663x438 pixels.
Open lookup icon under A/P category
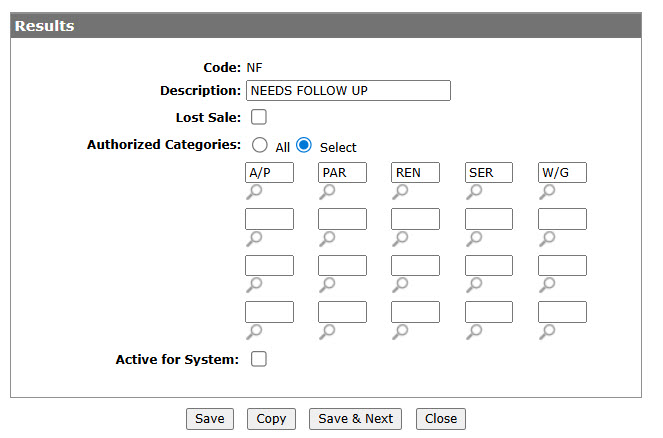254,192
